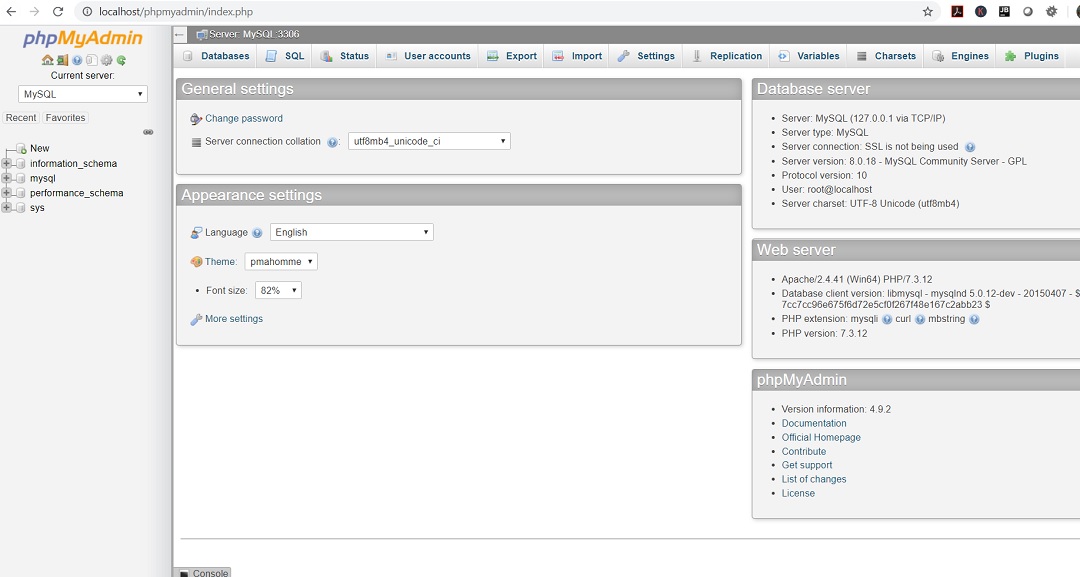This screenshot has width=1080, height=577.
Task: Open the License link
Action: click(798, 494)
